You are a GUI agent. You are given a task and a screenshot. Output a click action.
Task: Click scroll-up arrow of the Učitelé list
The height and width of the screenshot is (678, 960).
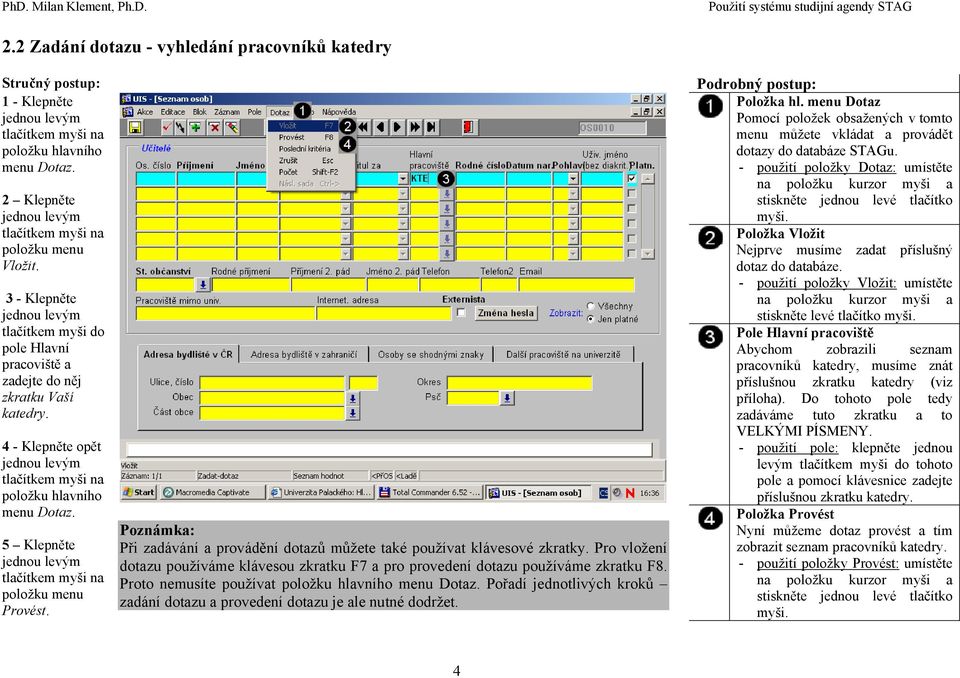[648, 179]
